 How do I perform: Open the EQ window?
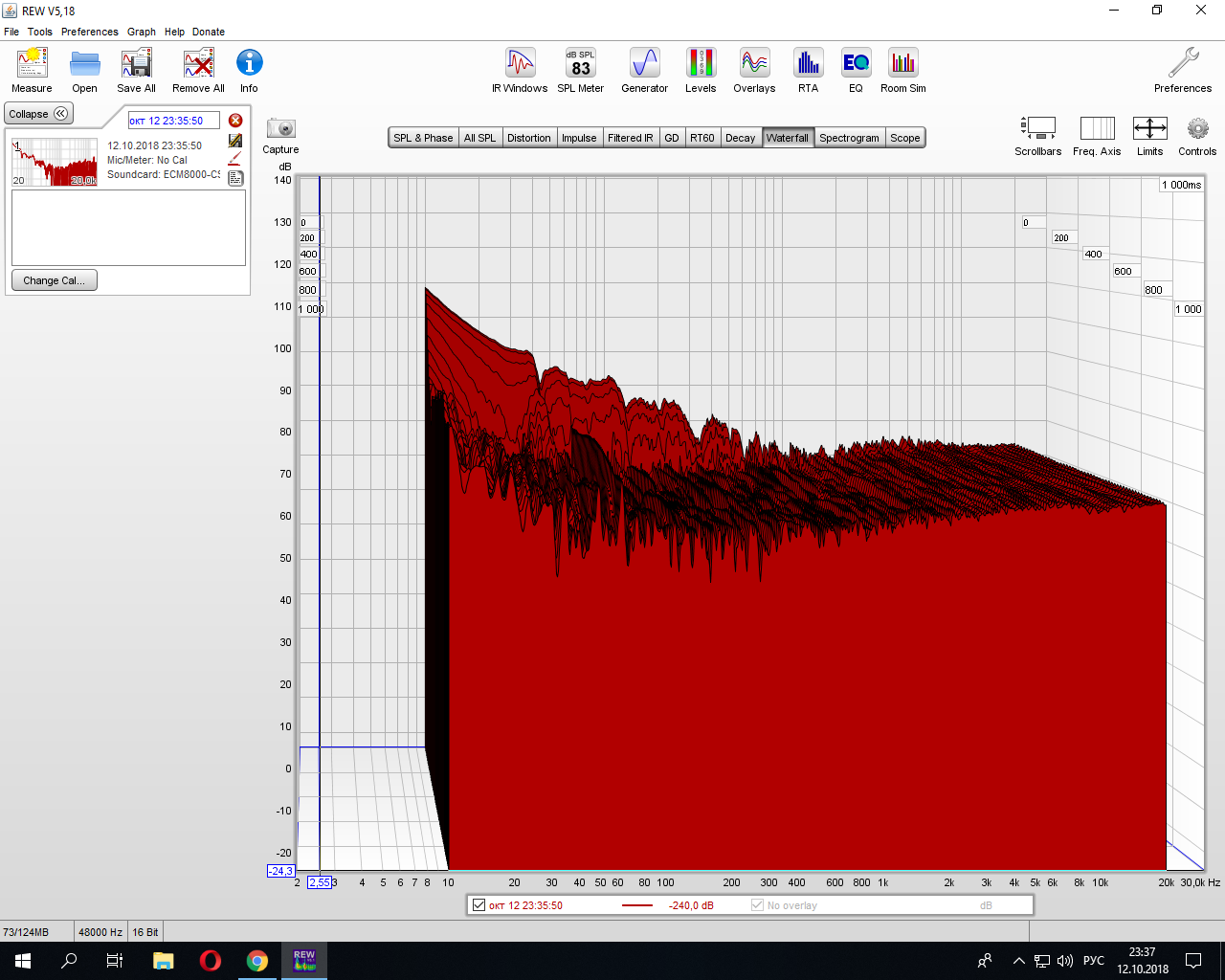[856, 64]
